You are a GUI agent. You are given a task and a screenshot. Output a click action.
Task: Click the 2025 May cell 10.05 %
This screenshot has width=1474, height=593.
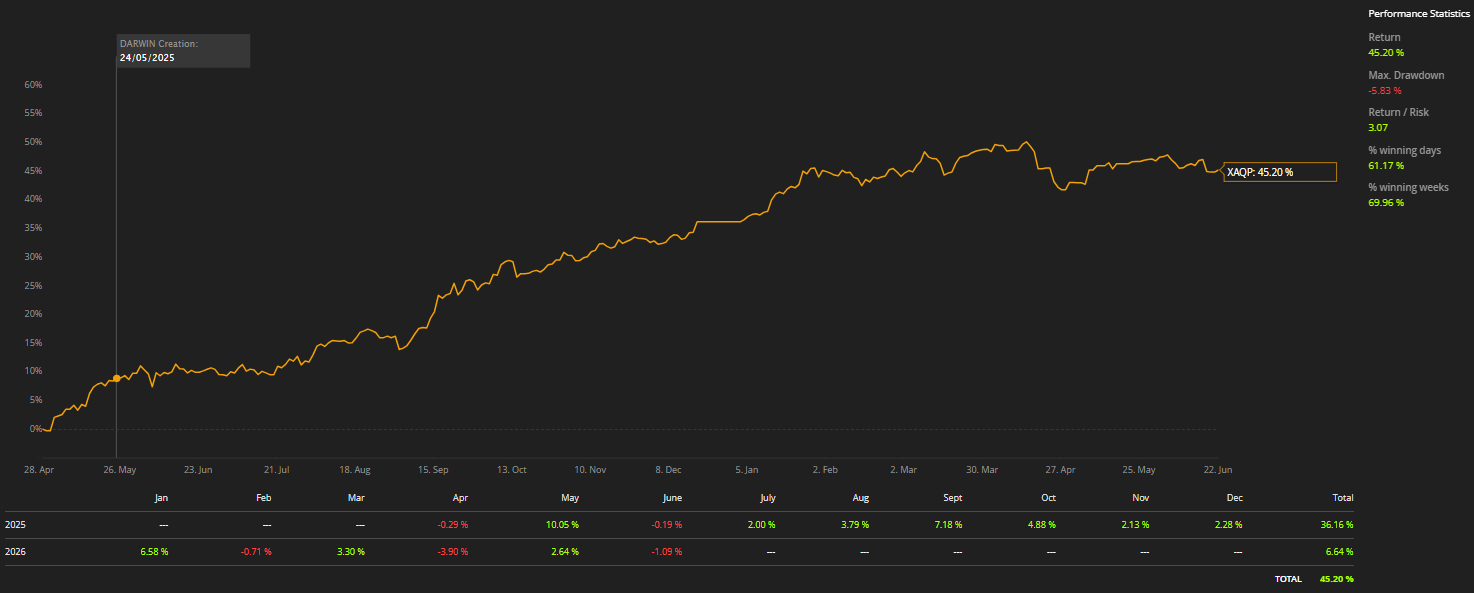561,524
